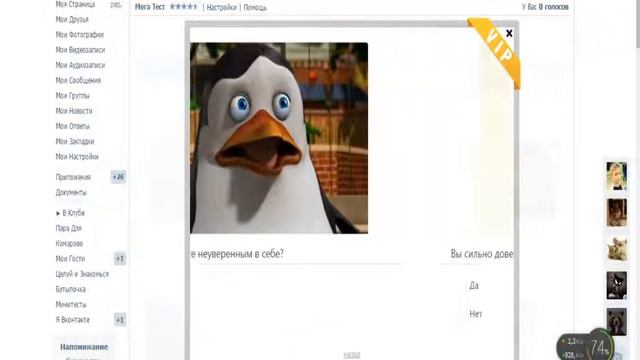This screenshot has height=360, width=640.
Task: Launch the Бутылочка app
Action: (71, 289)
